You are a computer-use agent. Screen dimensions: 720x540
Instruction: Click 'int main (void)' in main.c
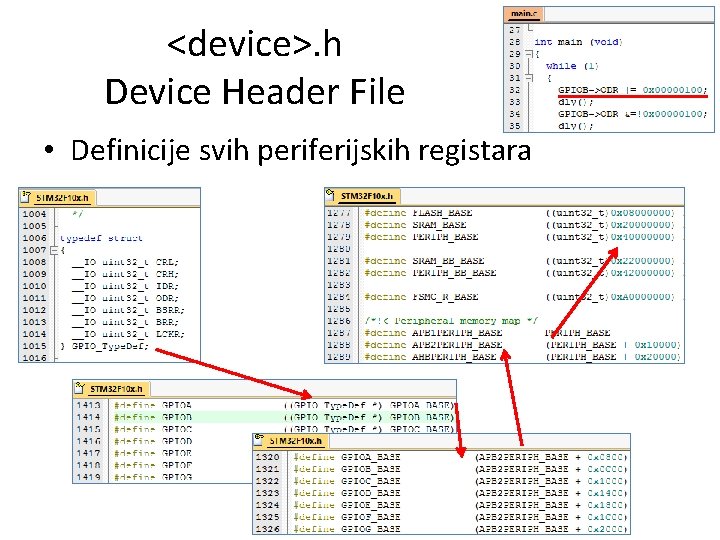coord(578,42)
